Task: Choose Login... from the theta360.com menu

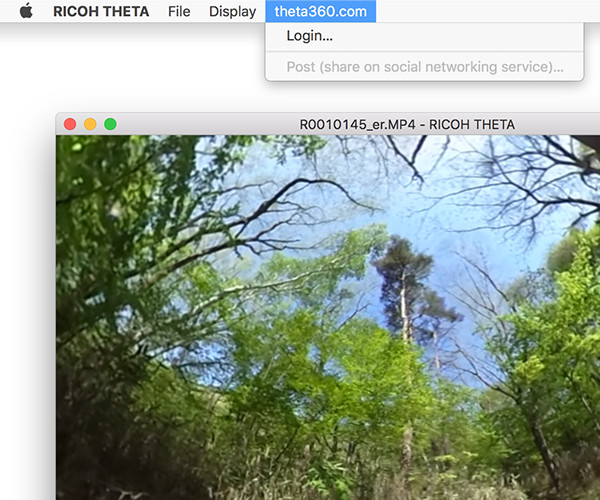Action: [x=310, y=36]
